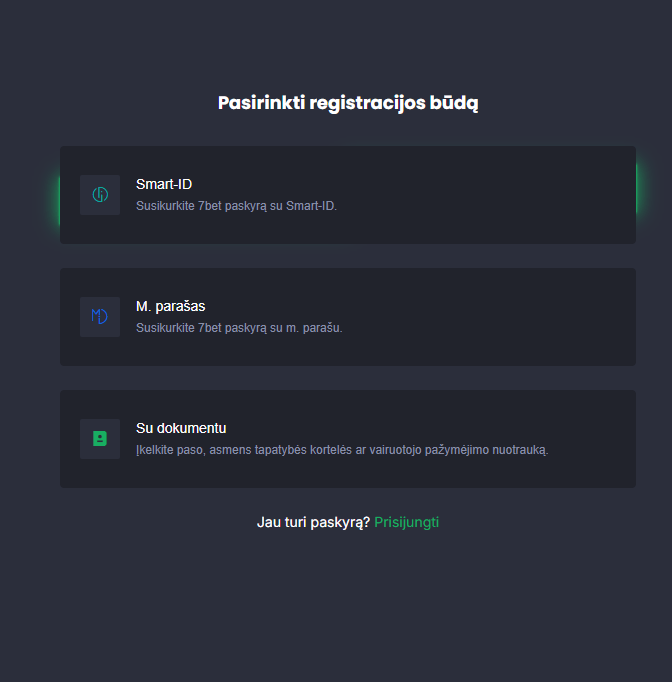The height and width of the screenshot is (682, 672).
Task: Click empty right area of Smart-ID card
Action: 500,195
